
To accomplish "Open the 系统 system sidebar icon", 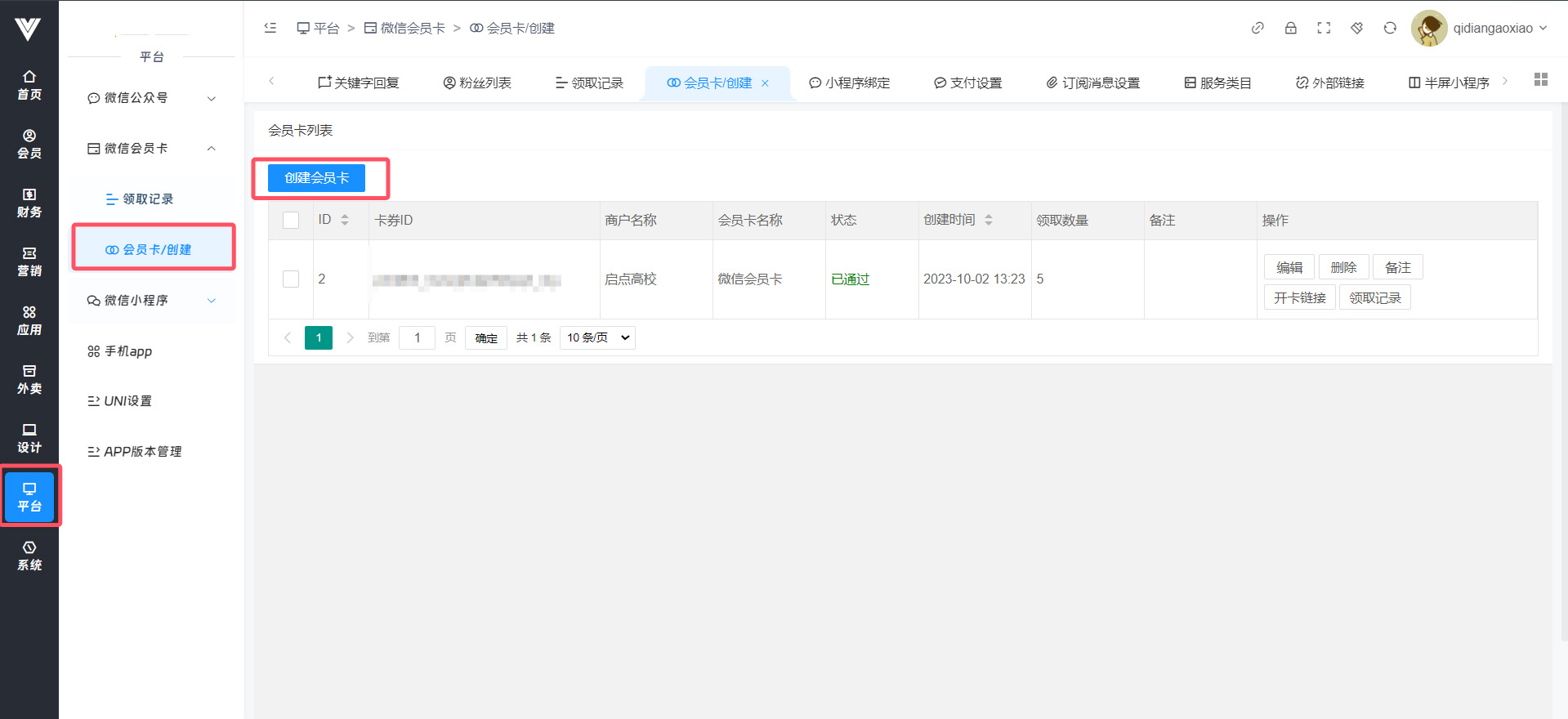I will [29, 556].
